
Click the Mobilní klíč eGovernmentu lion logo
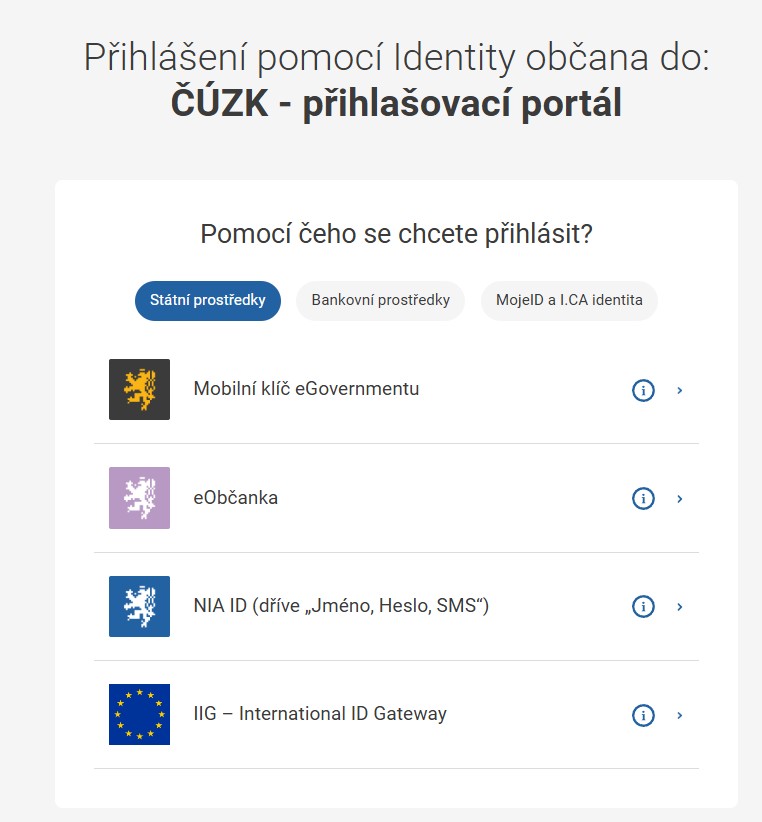(139, 389)
